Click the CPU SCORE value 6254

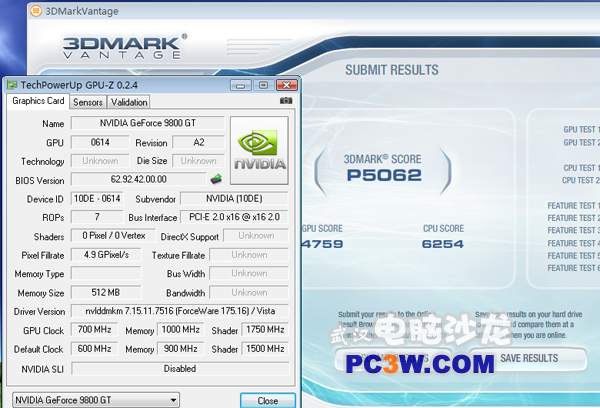(x=443, y=244)
